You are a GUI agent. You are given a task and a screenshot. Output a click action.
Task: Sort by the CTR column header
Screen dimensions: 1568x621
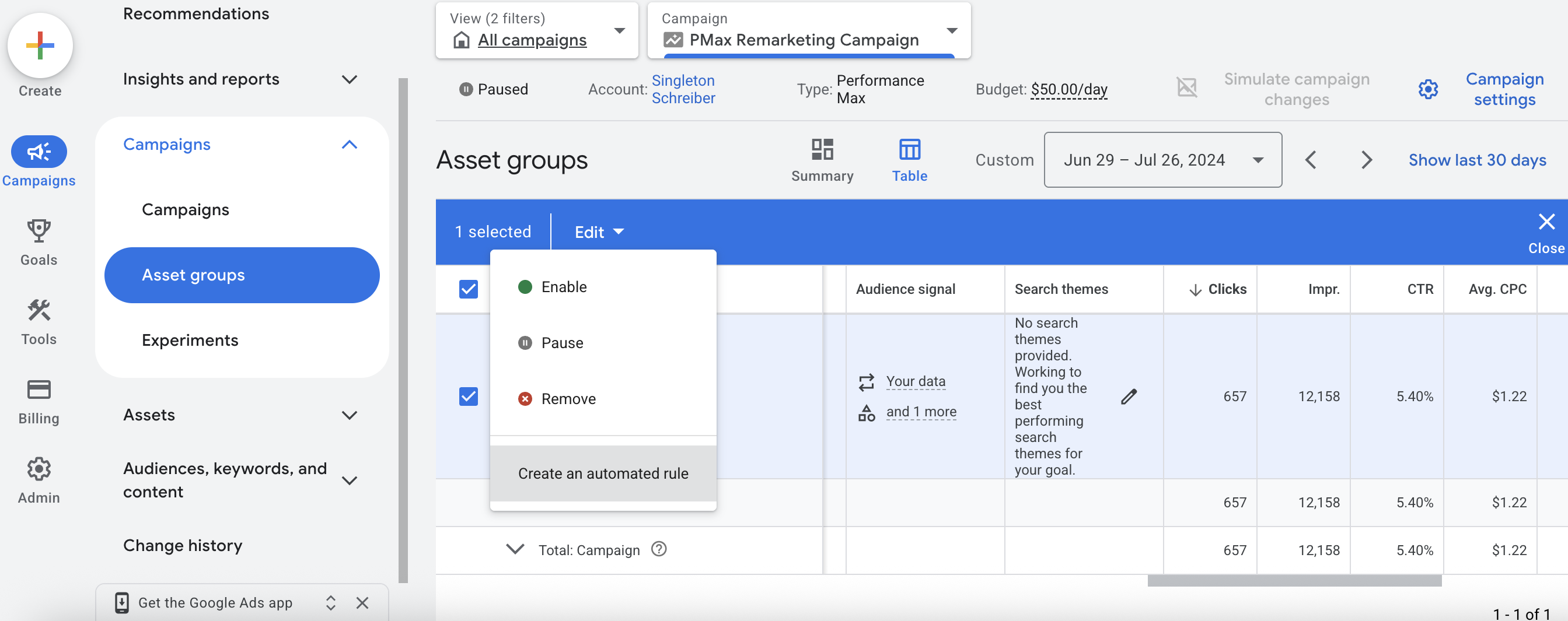coord(1420,290)
